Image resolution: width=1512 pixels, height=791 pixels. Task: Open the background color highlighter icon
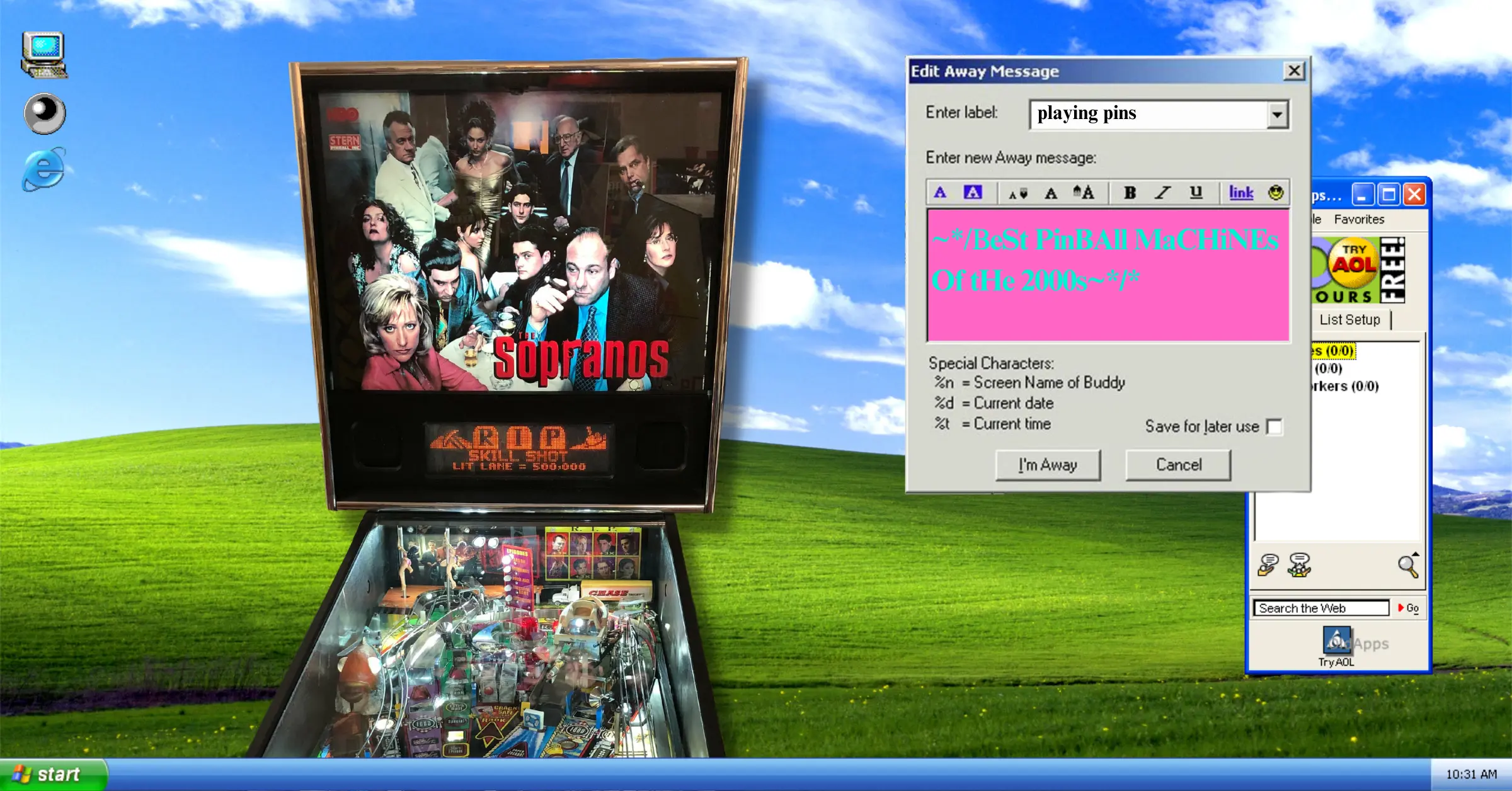pyautogui.click(x=972, y=192)
